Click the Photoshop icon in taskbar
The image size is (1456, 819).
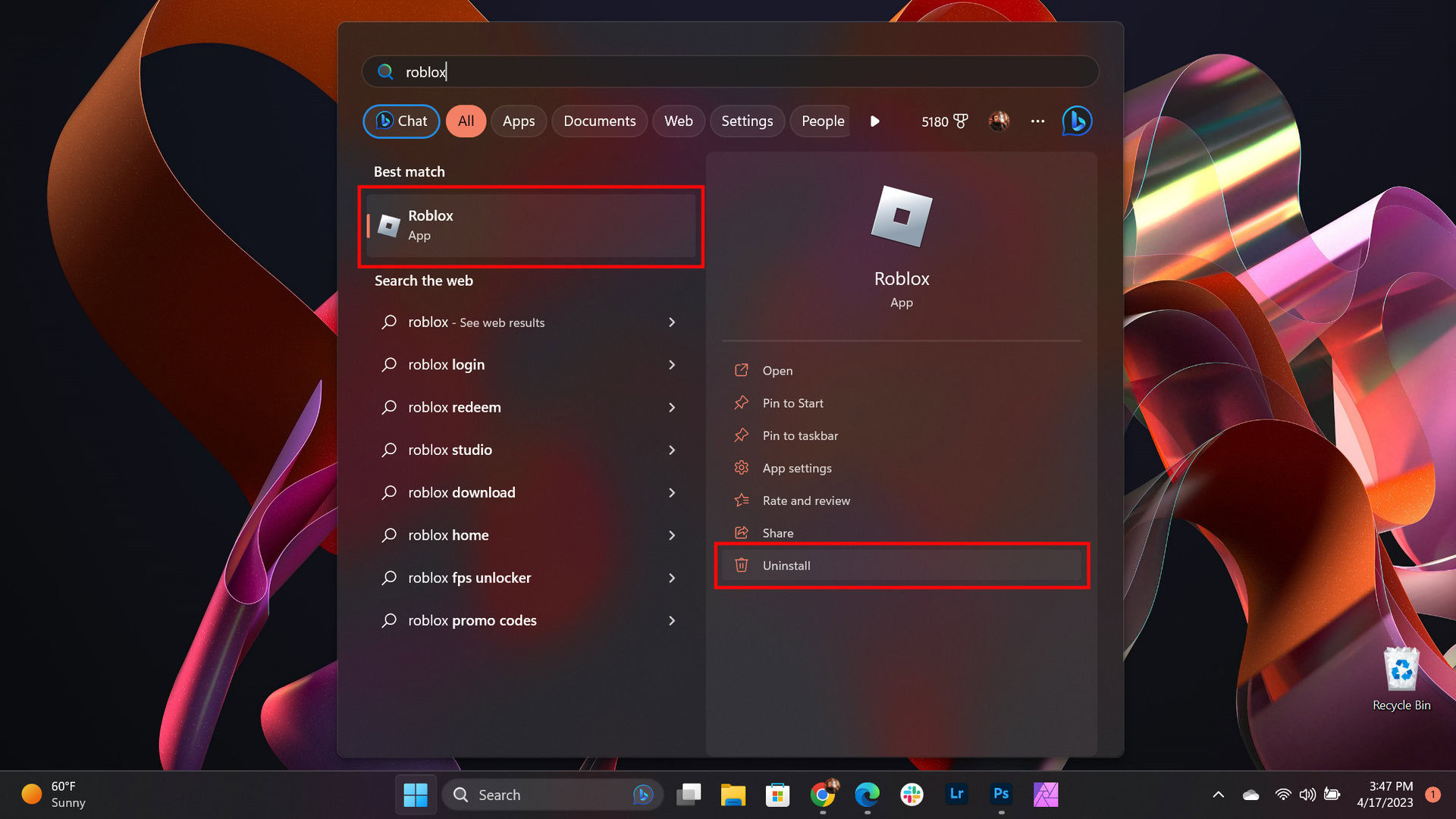coord(1001,794)
